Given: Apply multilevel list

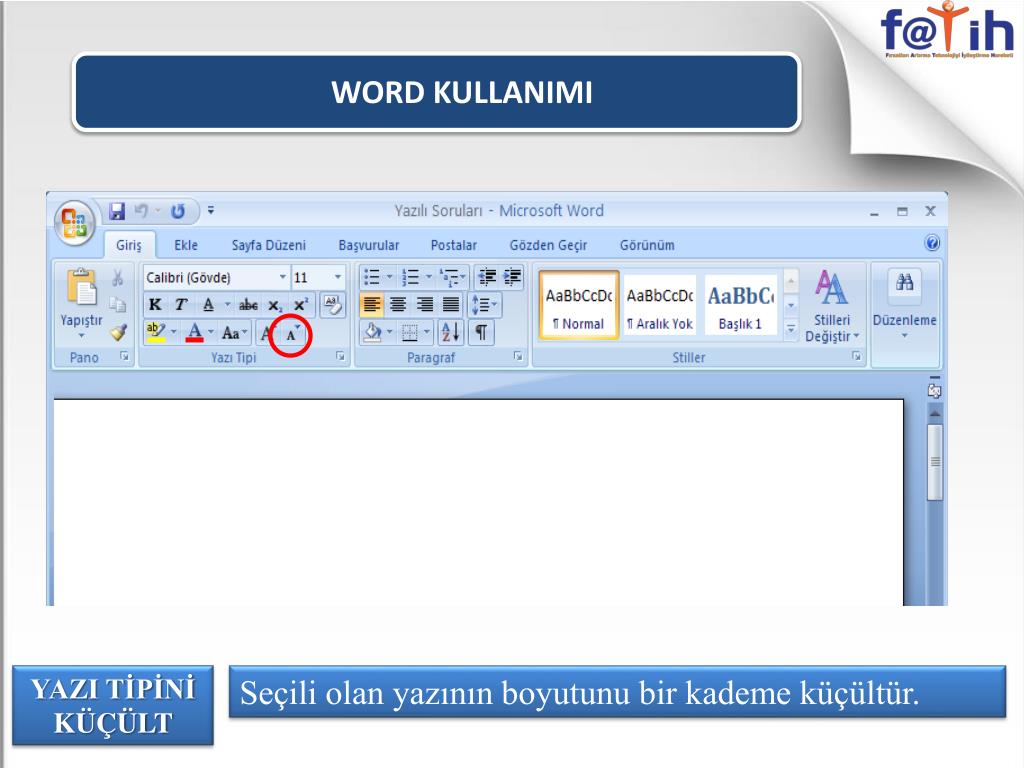Looking at the screenshot, I should (453, 278).
